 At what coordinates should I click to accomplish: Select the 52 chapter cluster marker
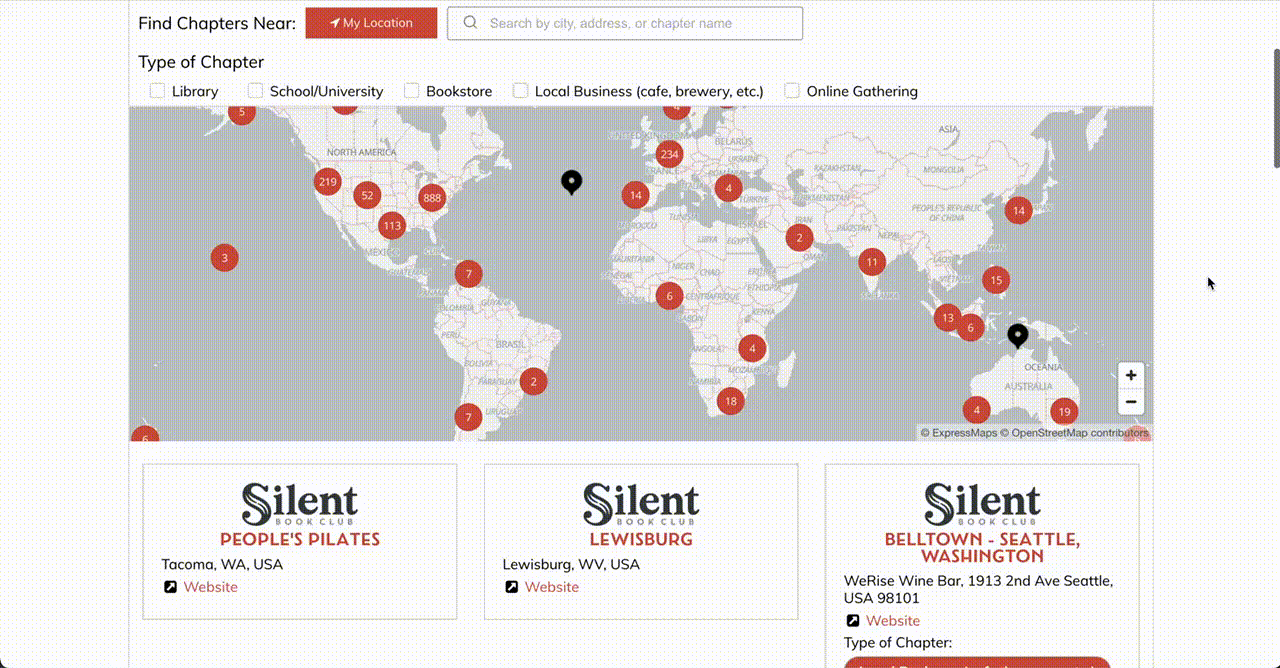367,196
